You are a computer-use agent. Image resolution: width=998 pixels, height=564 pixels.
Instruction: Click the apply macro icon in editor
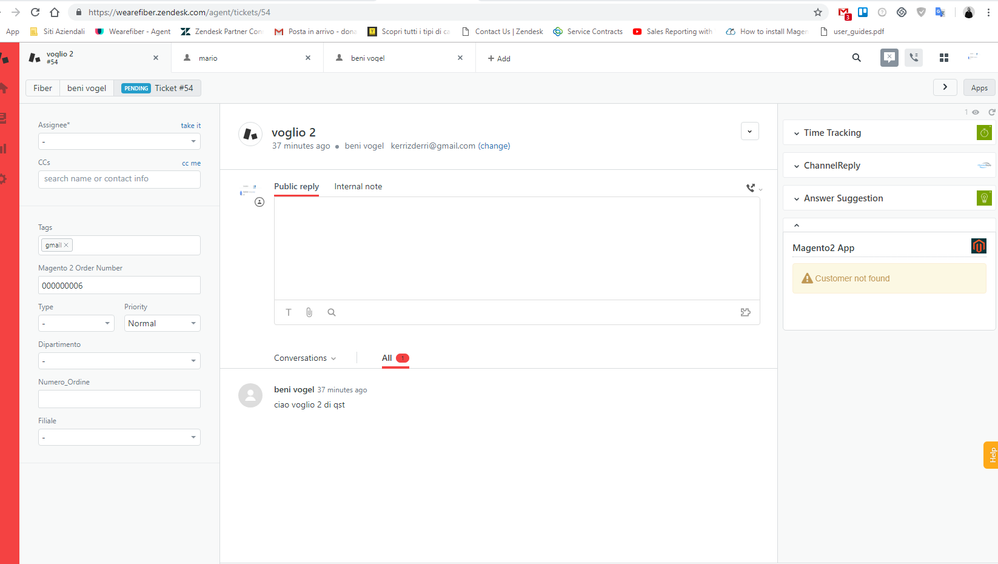745,312
